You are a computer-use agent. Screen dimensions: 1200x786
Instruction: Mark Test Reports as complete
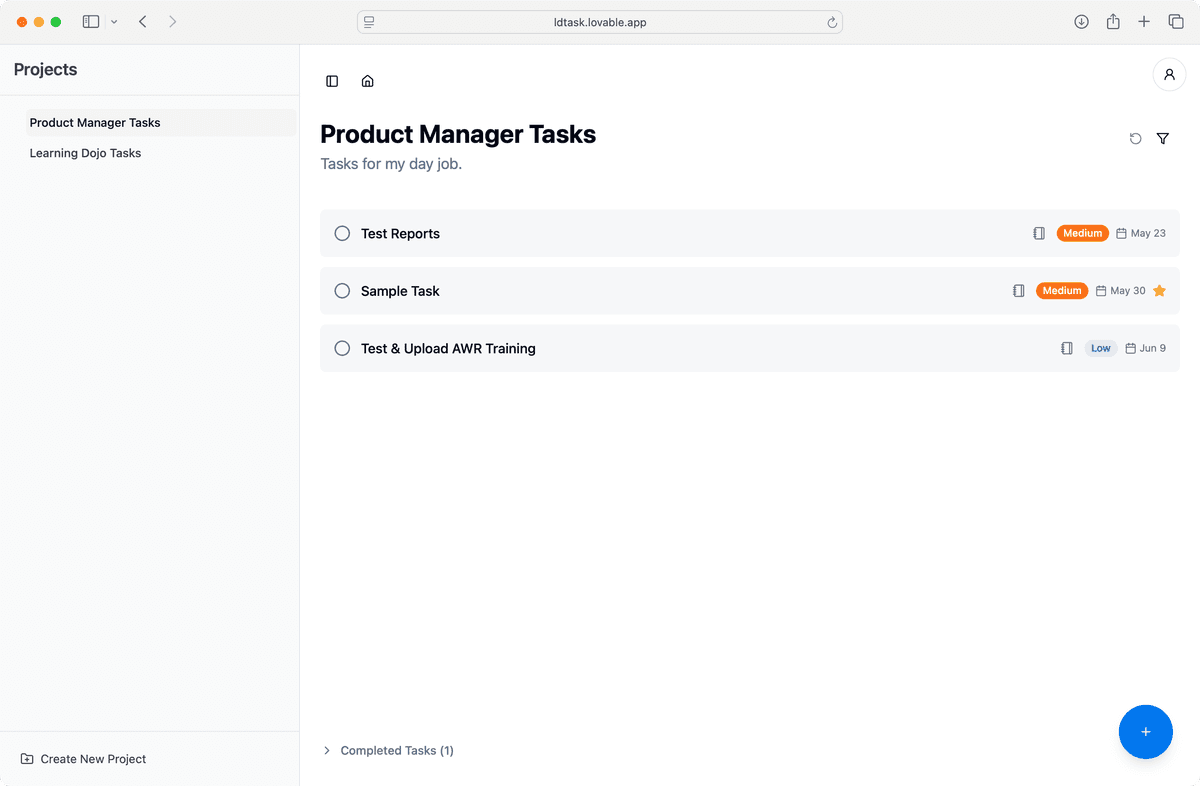(342, 233)
